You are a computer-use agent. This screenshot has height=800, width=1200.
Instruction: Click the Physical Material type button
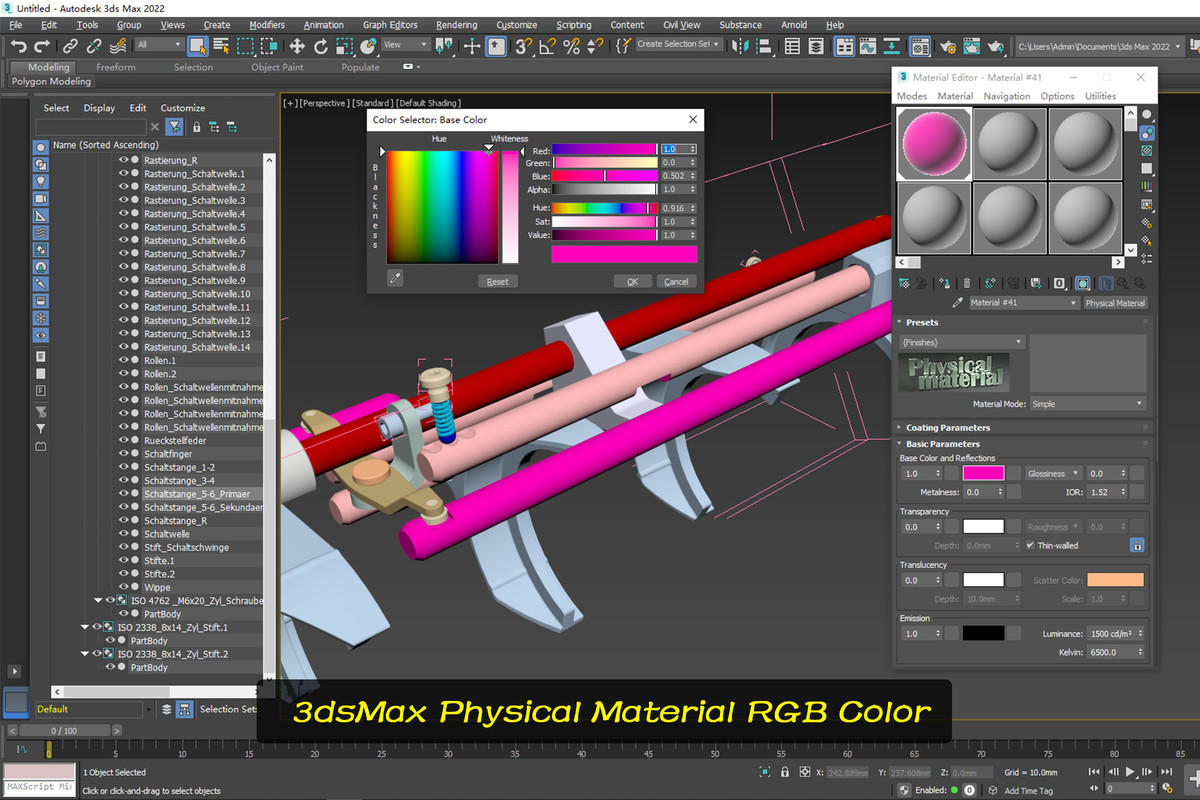coord(1115,303)
